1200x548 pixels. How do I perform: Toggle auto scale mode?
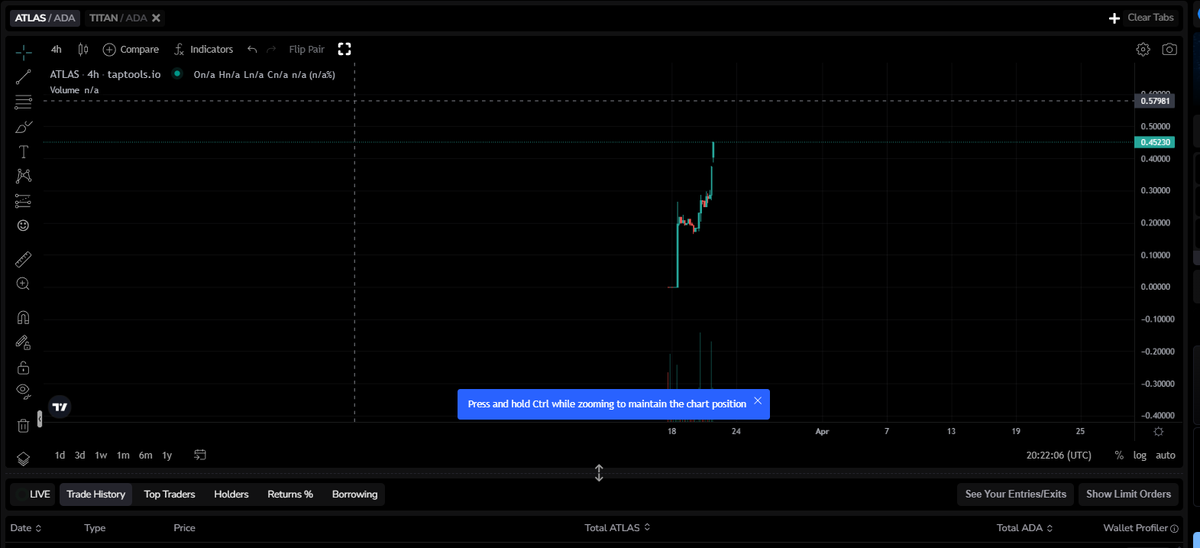point(1165,455)
